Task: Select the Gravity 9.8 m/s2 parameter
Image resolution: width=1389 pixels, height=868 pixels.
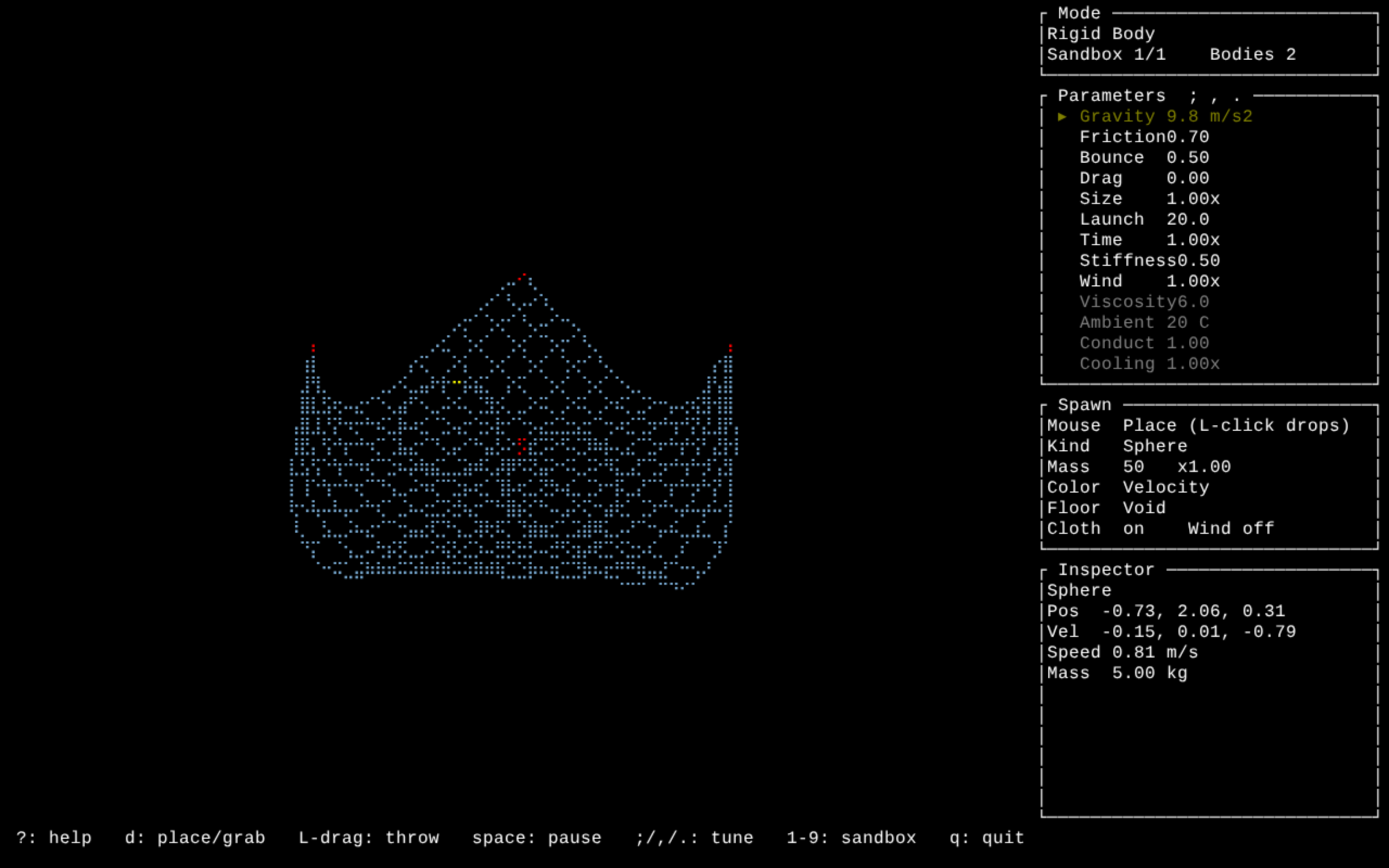Action: click(1165, 117)
